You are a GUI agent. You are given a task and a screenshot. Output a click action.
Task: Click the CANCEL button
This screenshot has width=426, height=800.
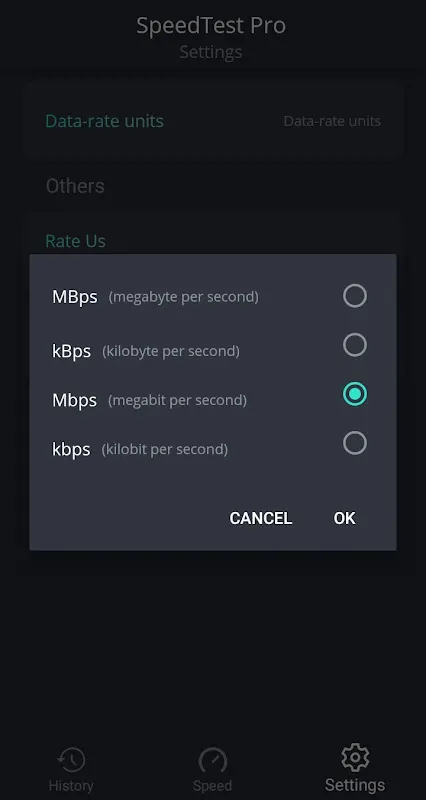tap(261, 518)
